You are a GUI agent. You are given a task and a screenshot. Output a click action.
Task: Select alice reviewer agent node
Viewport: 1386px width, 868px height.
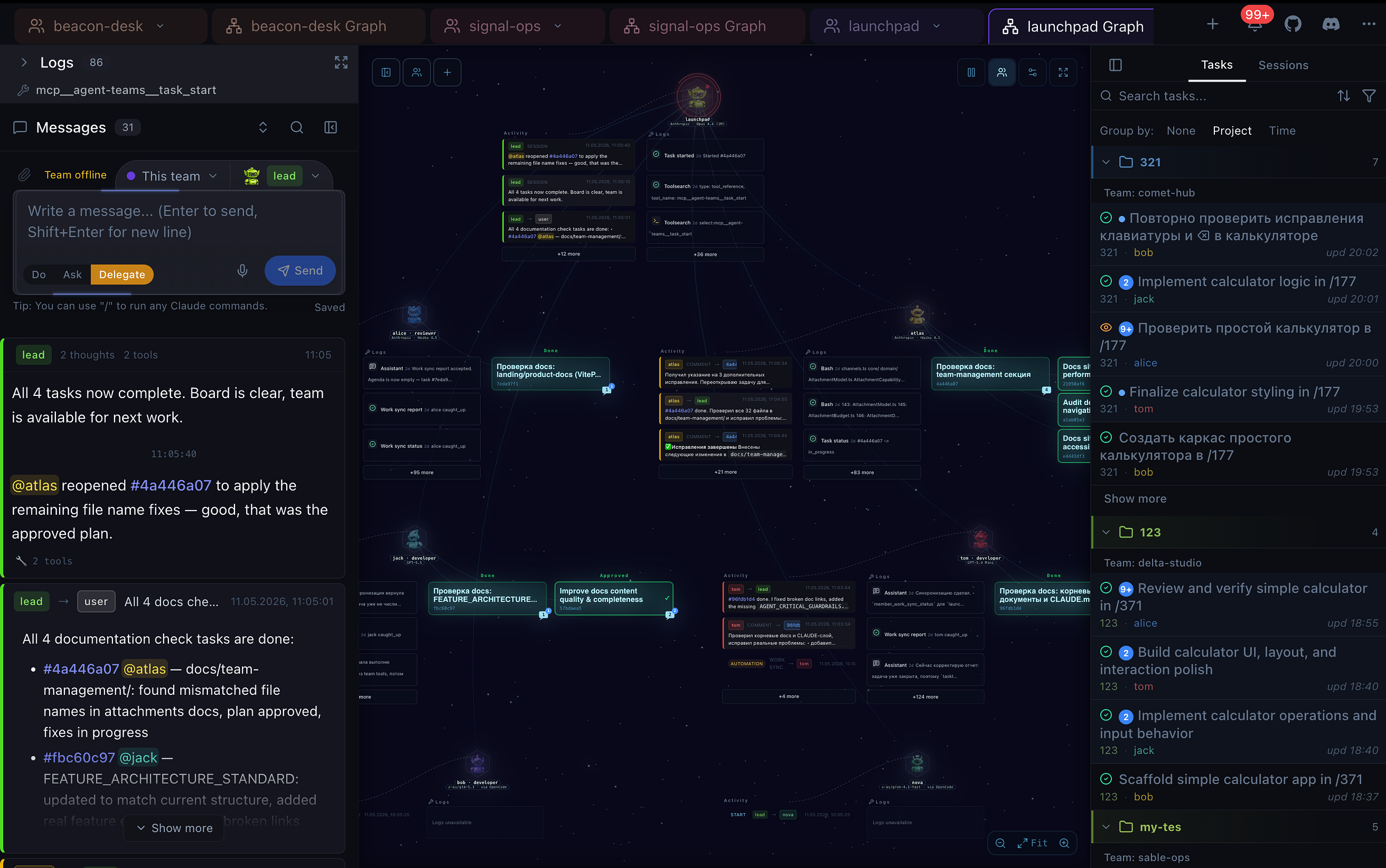coord(414,314)
